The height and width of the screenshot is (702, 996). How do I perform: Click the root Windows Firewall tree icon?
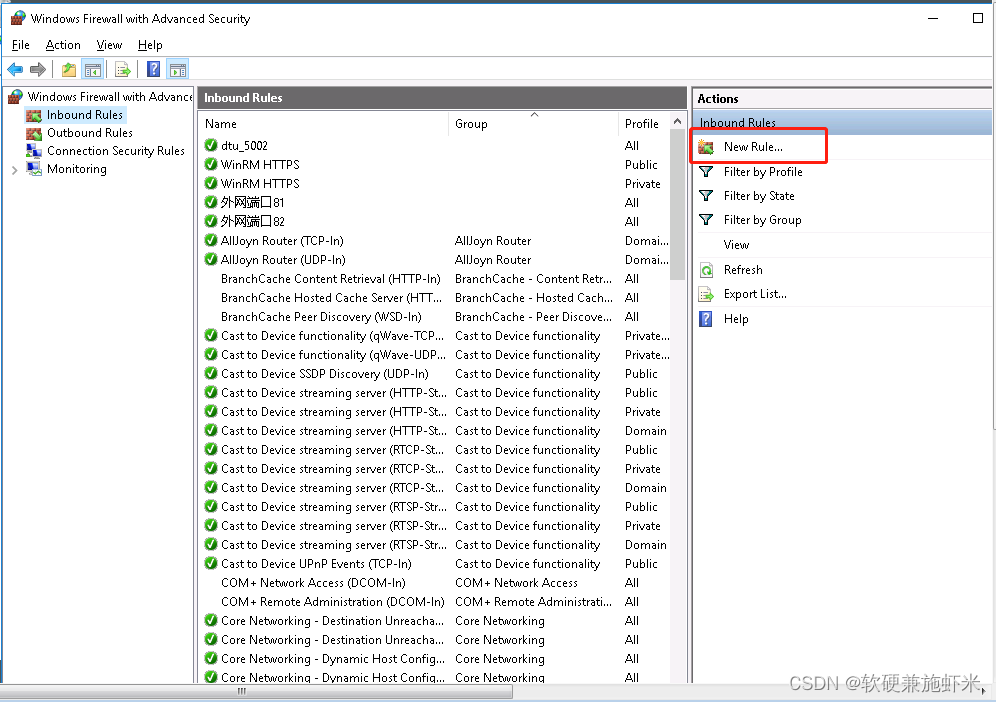(16, 97)
